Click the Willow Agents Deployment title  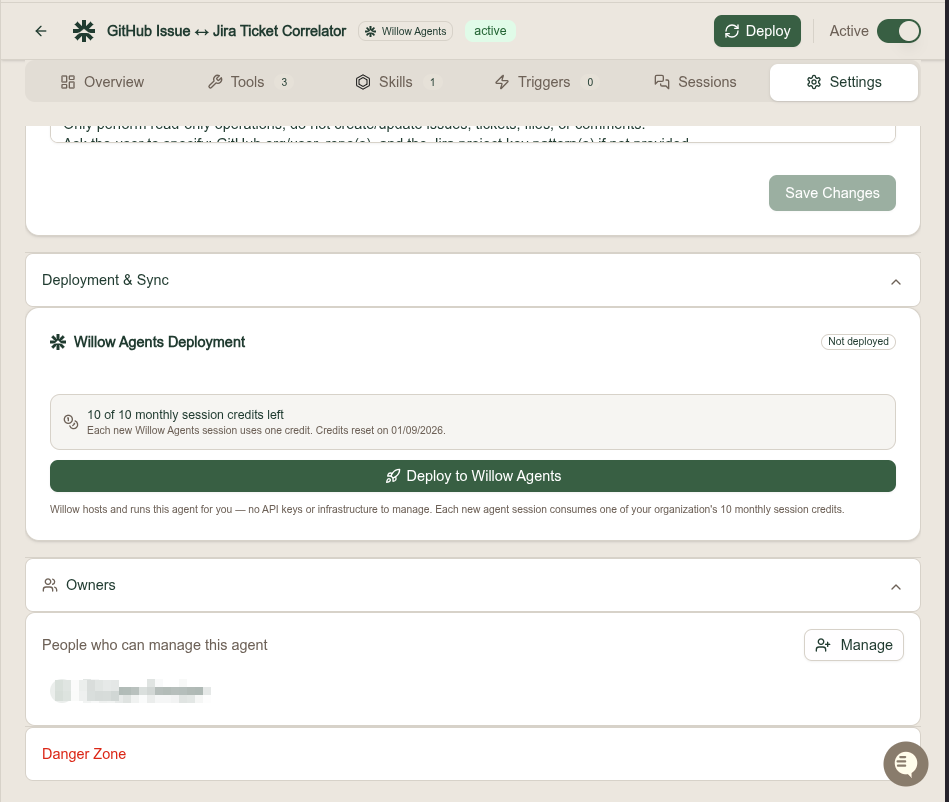159,342
